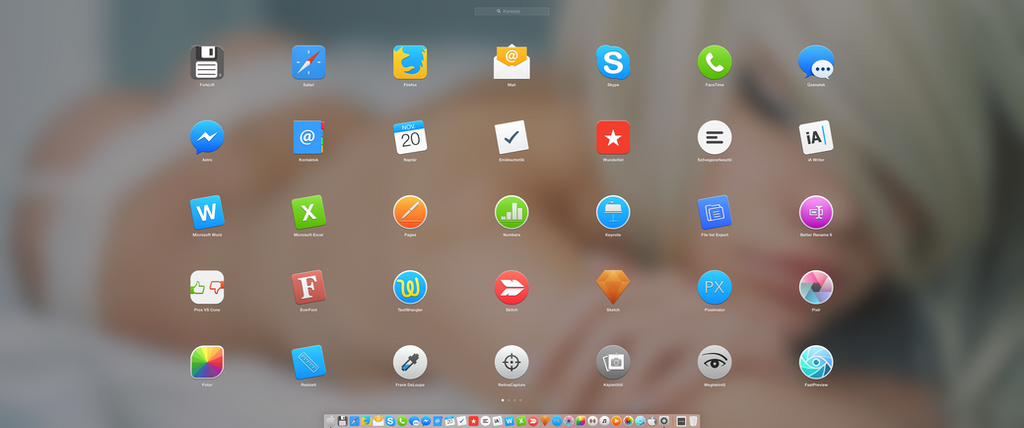Viewport: 1024px width, 428px height.
Task: Open the Pixlr app in Launchpad
Action: (x=816, y=288)
